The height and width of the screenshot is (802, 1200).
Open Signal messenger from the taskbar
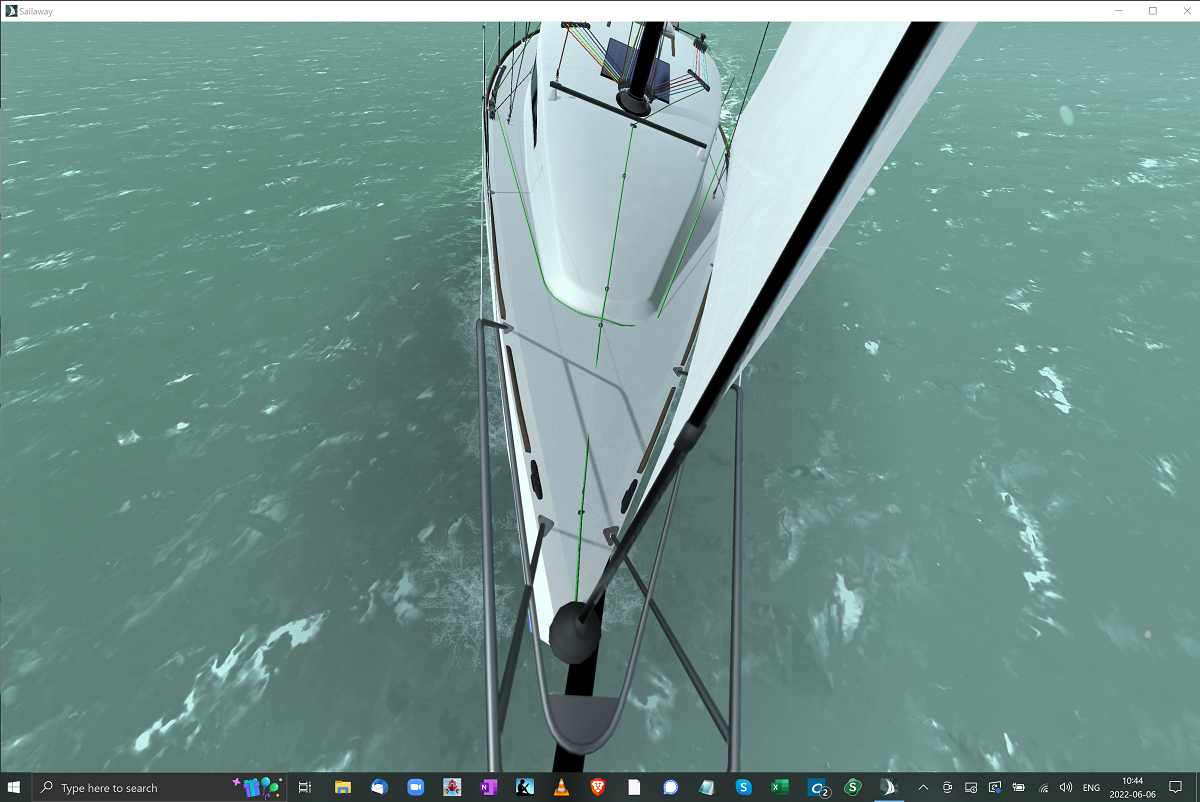(670, 787)
